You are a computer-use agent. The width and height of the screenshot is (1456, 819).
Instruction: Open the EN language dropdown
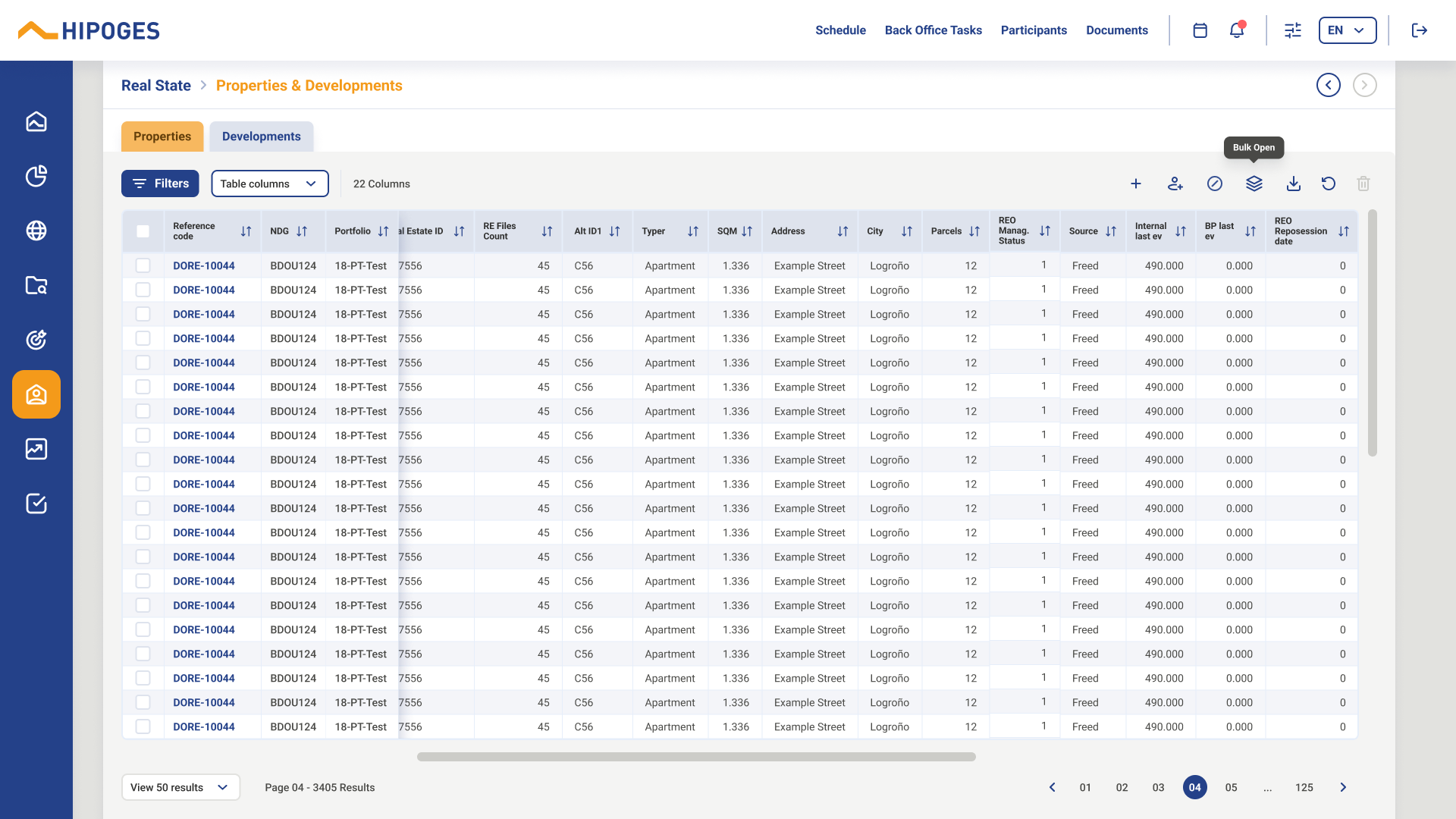pos(1347,30)
